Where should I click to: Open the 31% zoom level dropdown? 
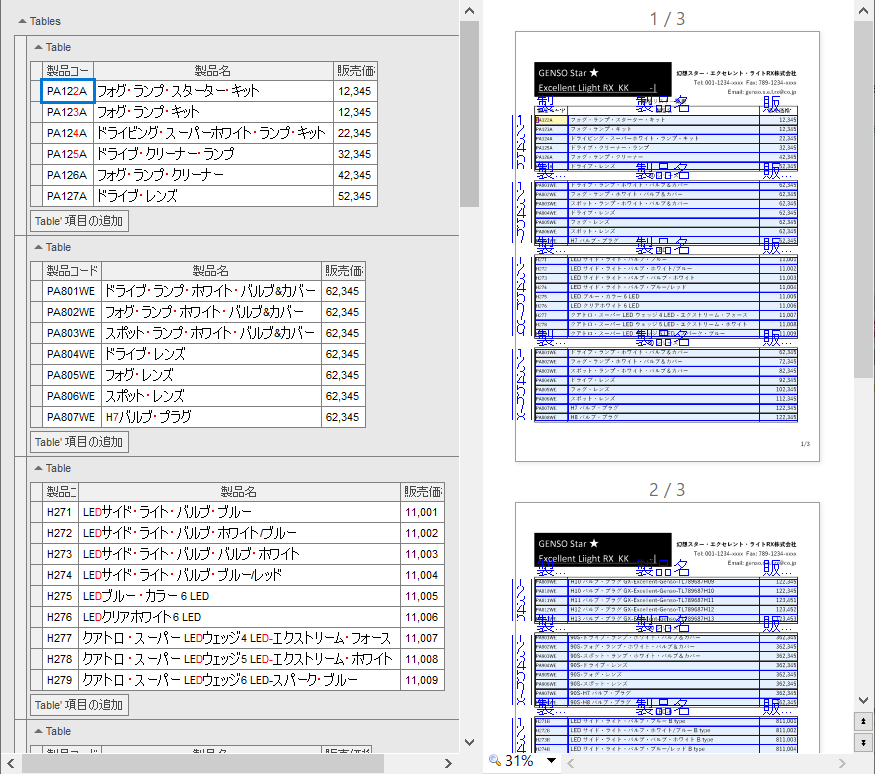coord(551,760)
